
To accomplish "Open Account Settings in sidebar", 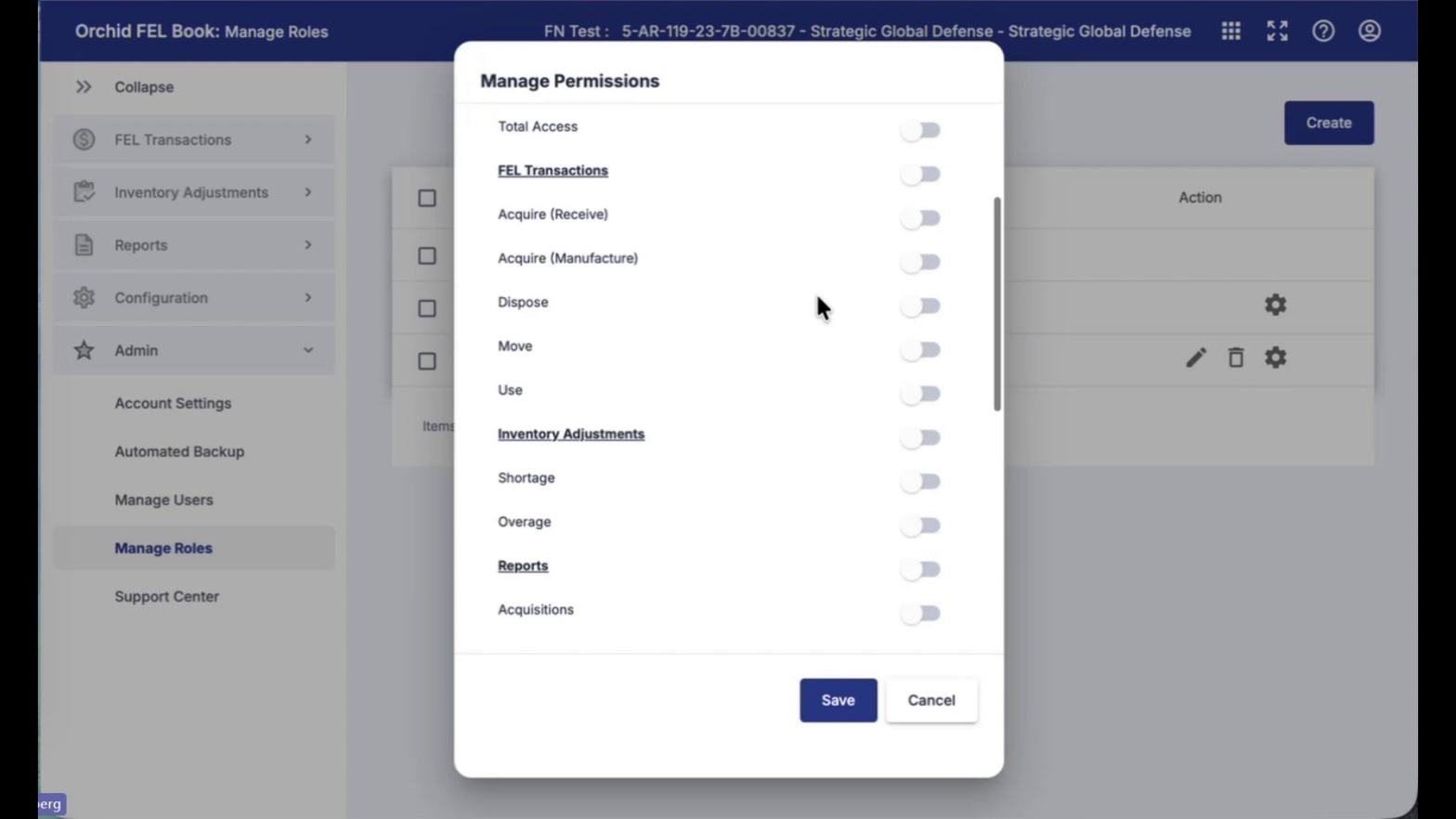I will pos(173,403).
